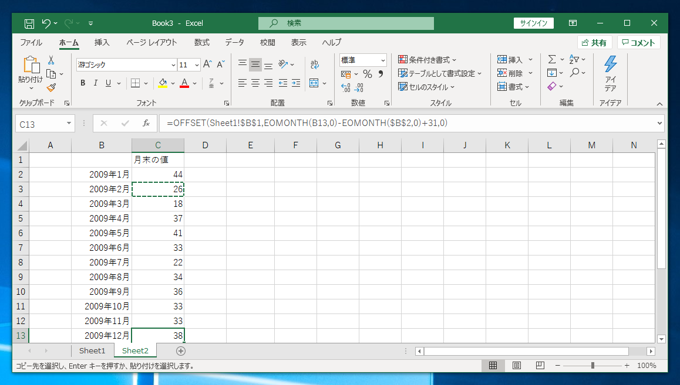Open the fill color dropdown arrow
The image size is (680, 385).
coord(173,83)
